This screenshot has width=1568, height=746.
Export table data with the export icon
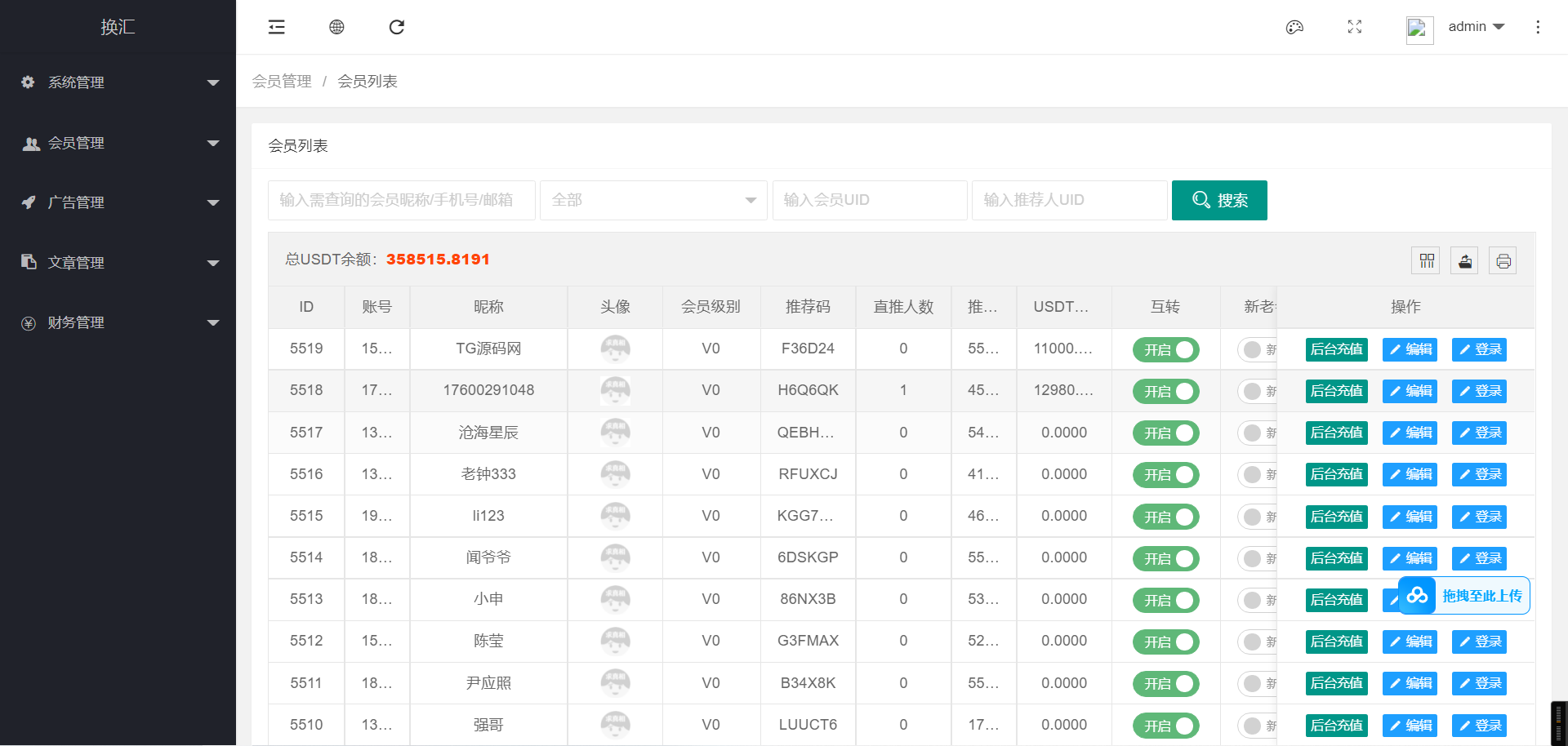pos(1465,260)
